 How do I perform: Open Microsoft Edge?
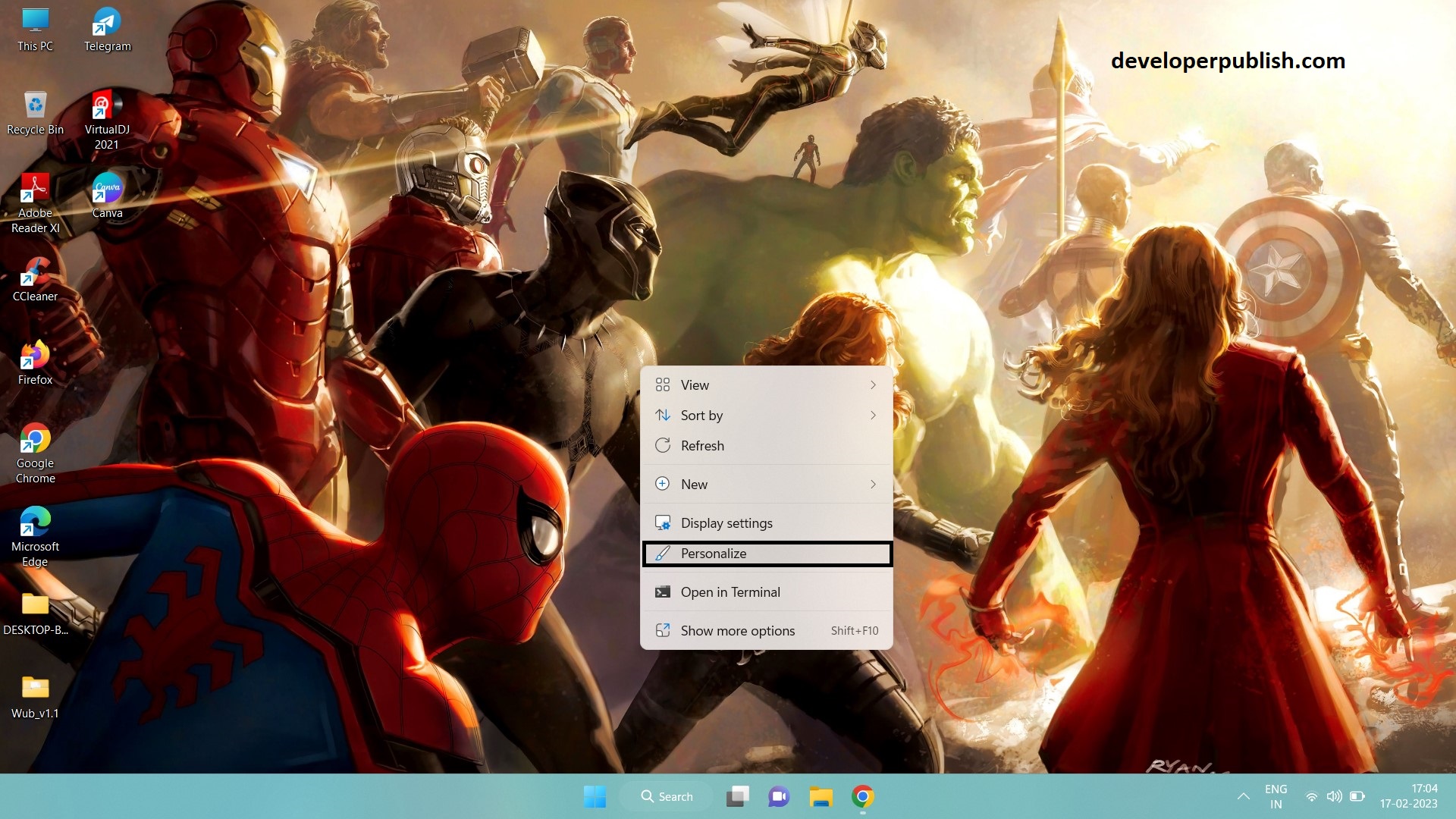(x=34, y=523)
